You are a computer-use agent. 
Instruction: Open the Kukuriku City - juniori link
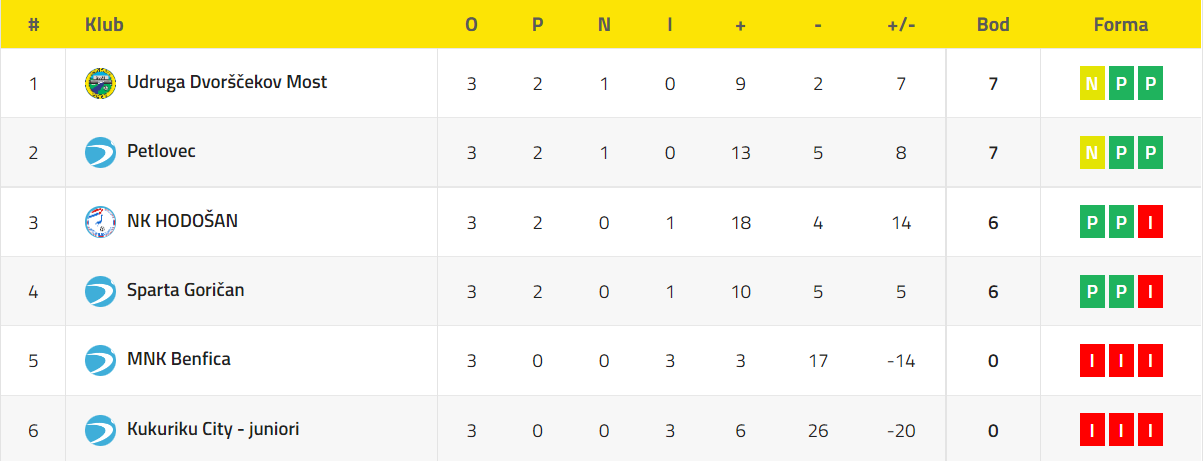pos(213,429)
